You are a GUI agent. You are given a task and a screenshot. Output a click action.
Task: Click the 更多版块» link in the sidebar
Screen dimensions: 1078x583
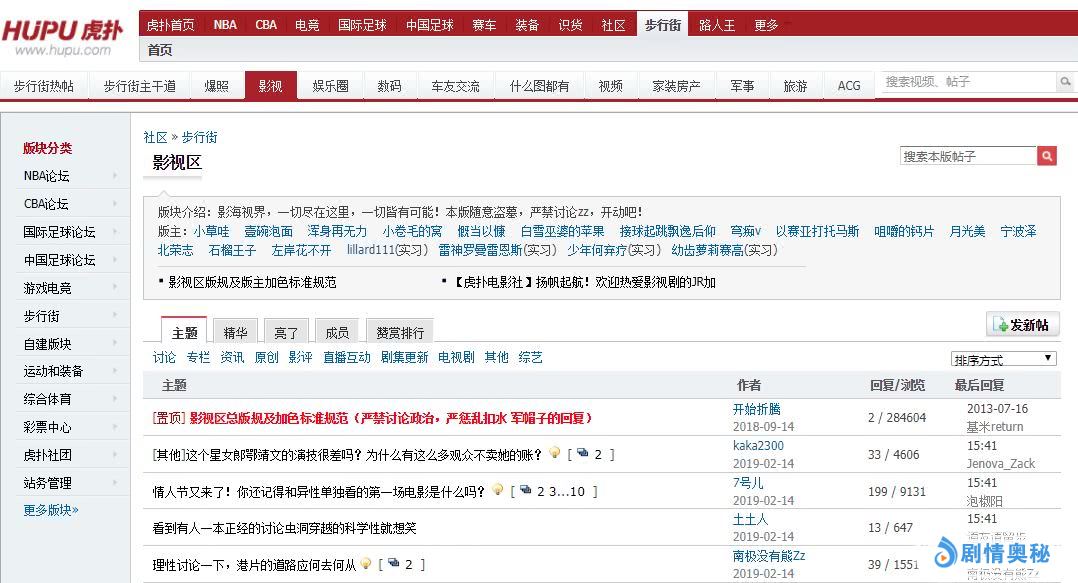tap(51, 510)
